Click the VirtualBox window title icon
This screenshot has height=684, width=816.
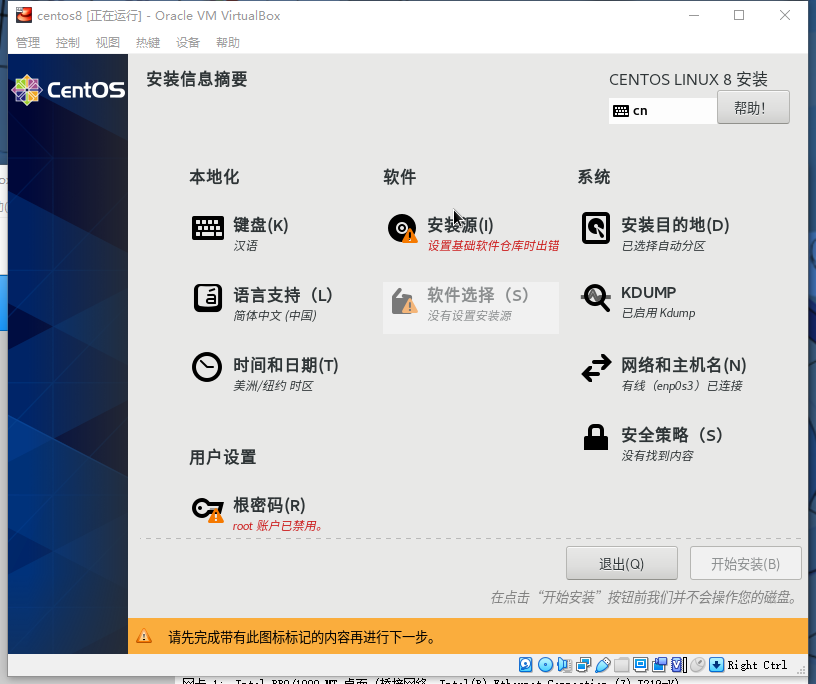click(23, 15)
